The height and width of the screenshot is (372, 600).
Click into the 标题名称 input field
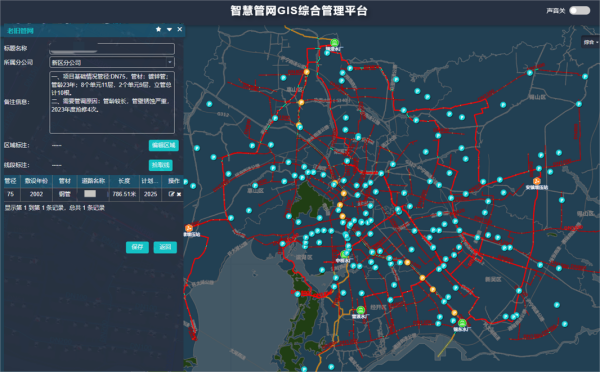pyautogui.click(x=112, y=49)
